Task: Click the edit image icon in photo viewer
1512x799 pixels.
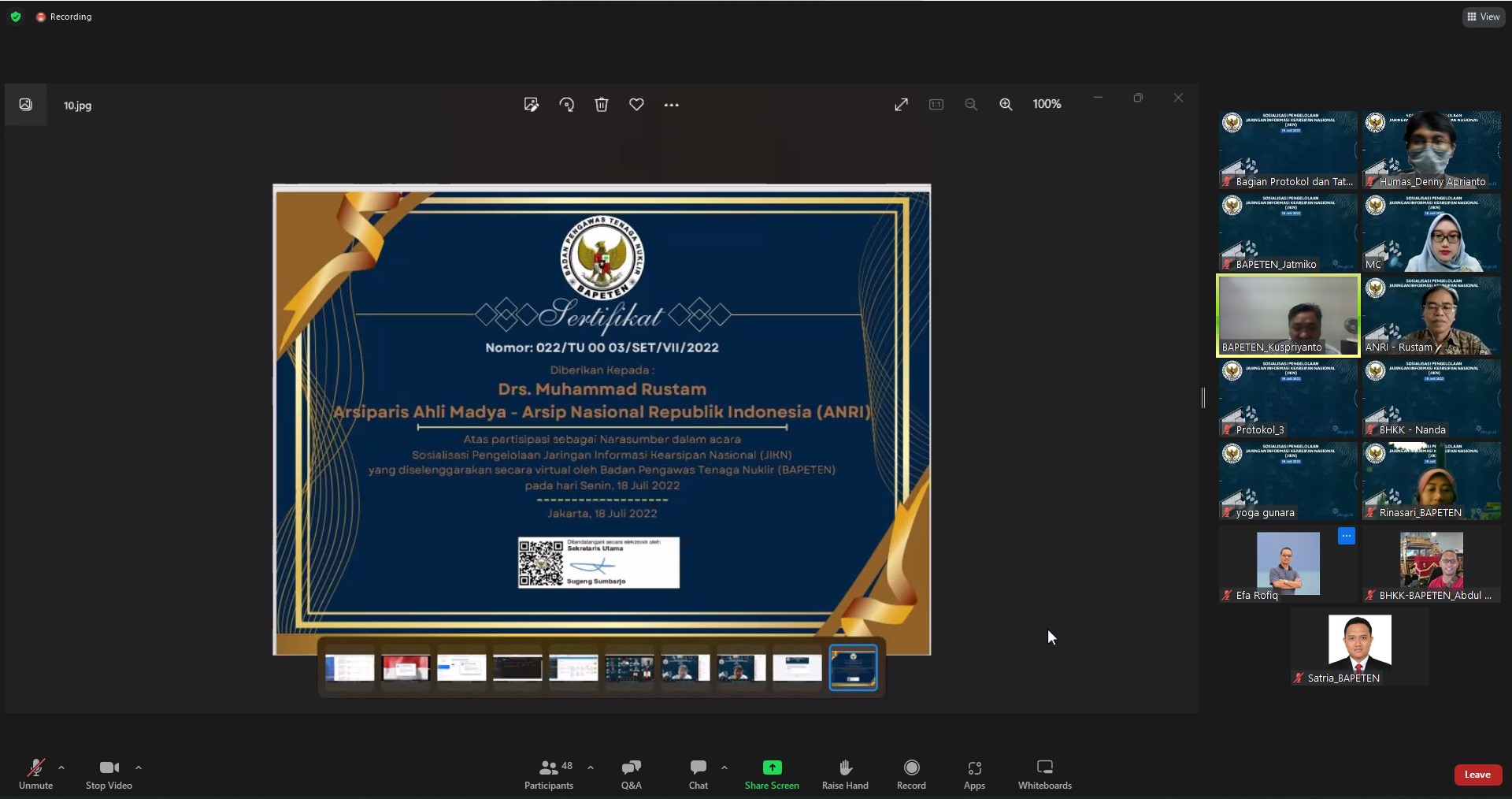Action: (x=532, y=104)
